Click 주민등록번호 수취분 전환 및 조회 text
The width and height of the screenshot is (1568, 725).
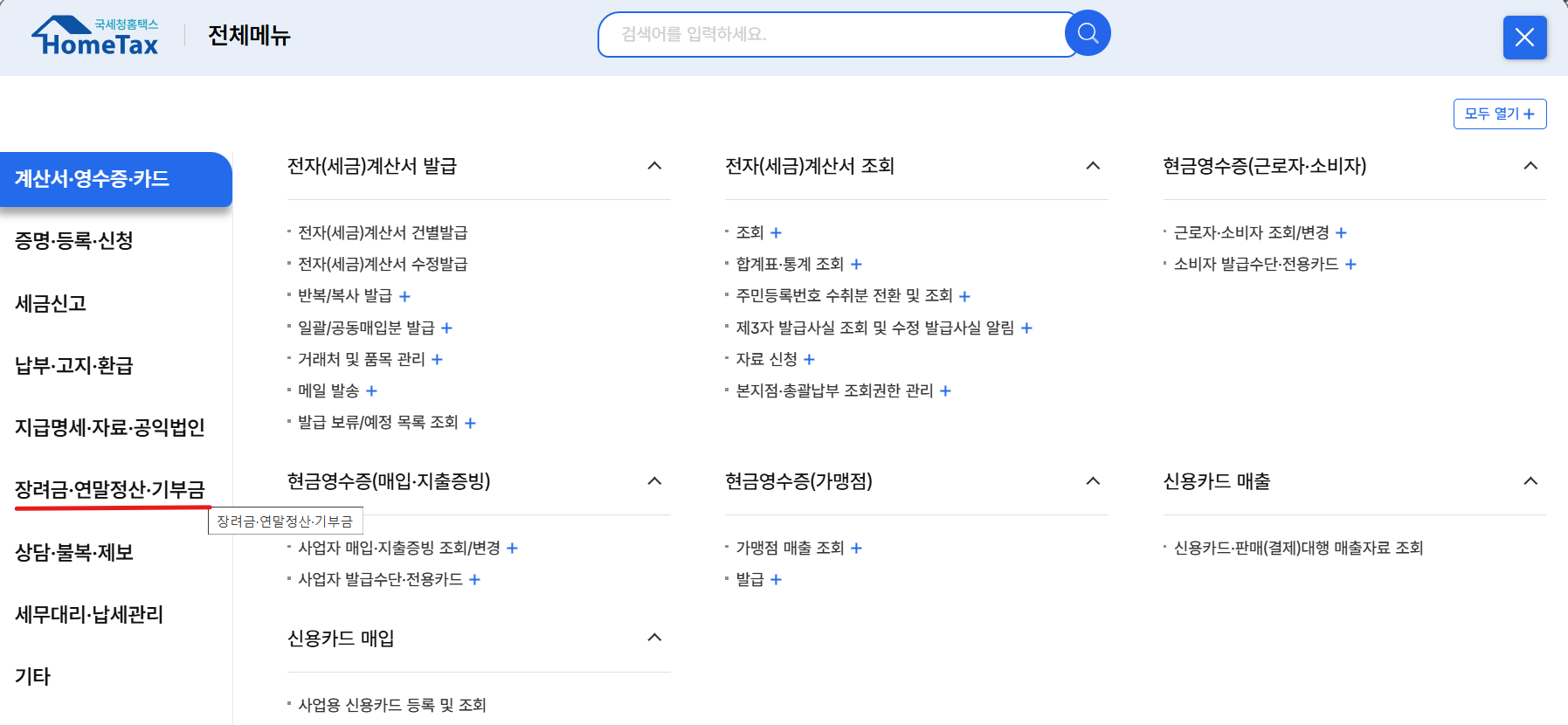click(844, 295)
